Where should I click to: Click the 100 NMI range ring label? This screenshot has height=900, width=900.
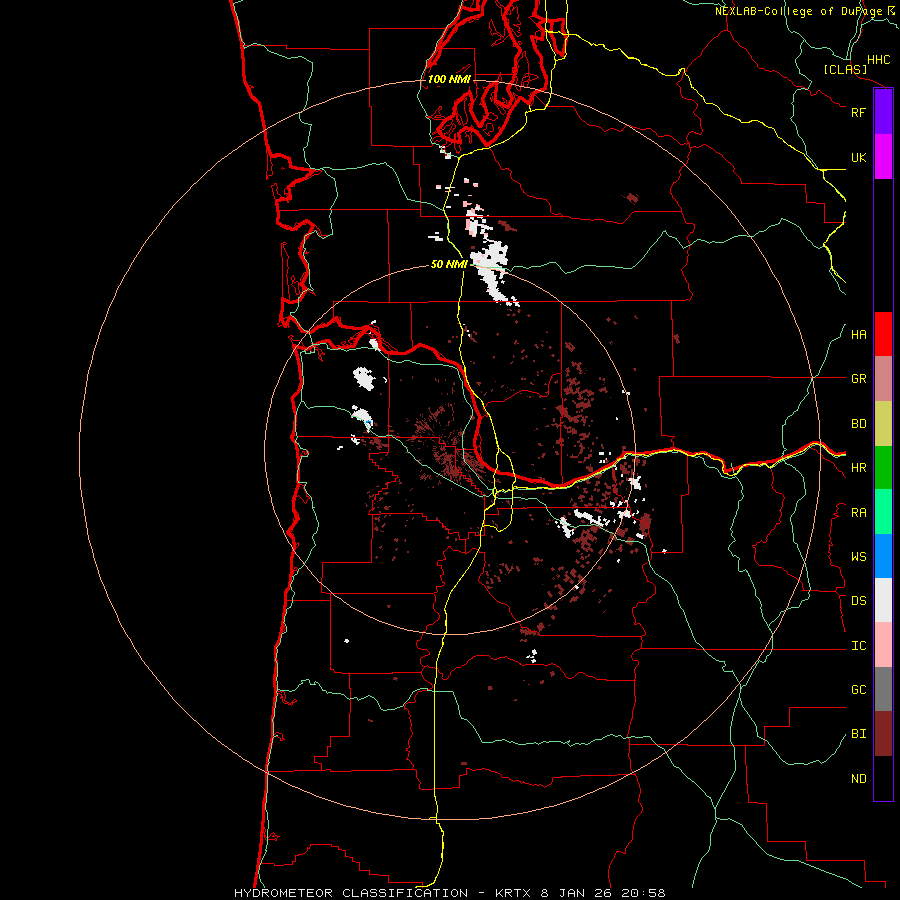449,79
